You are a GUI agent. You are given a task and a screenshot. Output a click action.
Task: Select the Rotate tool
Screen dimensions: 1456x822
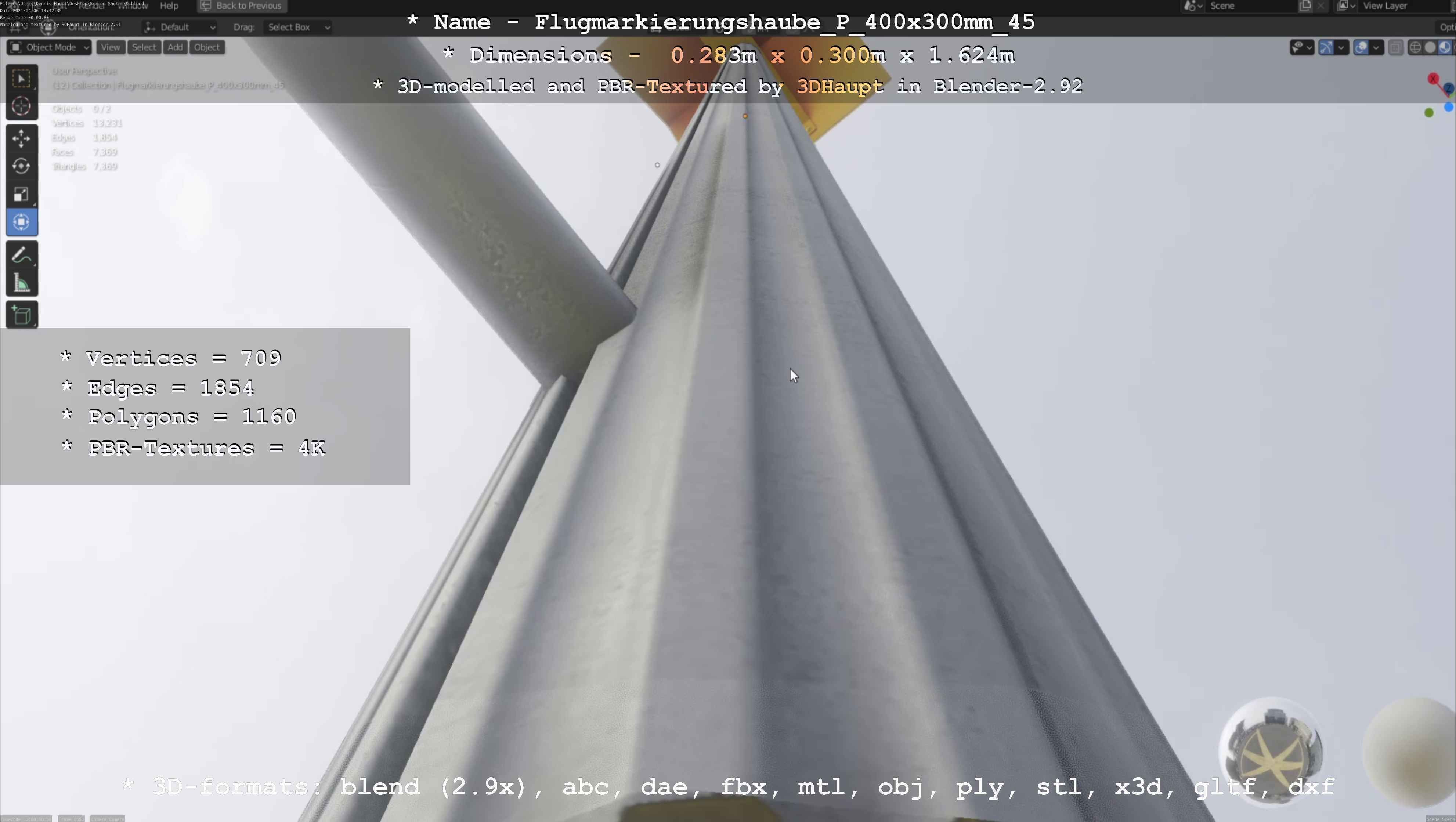(x=21, y=166)
